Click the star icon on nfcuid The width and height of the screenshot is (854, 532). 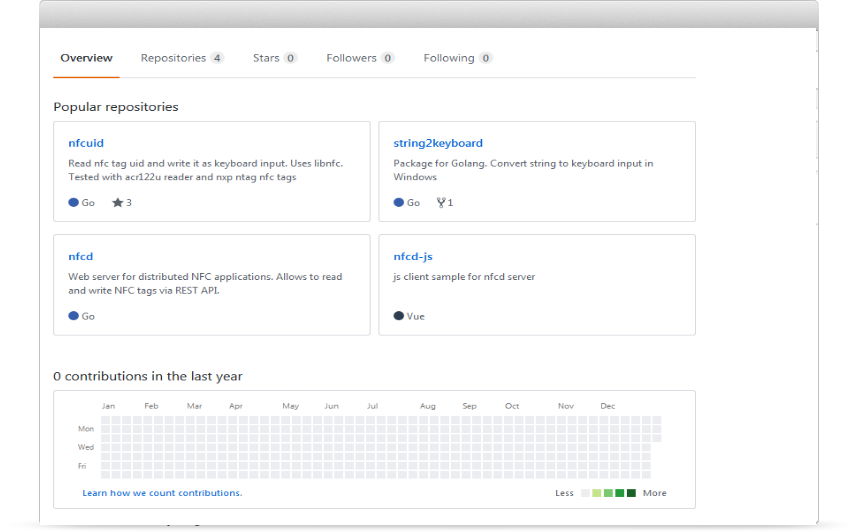[x=117, y=202]
